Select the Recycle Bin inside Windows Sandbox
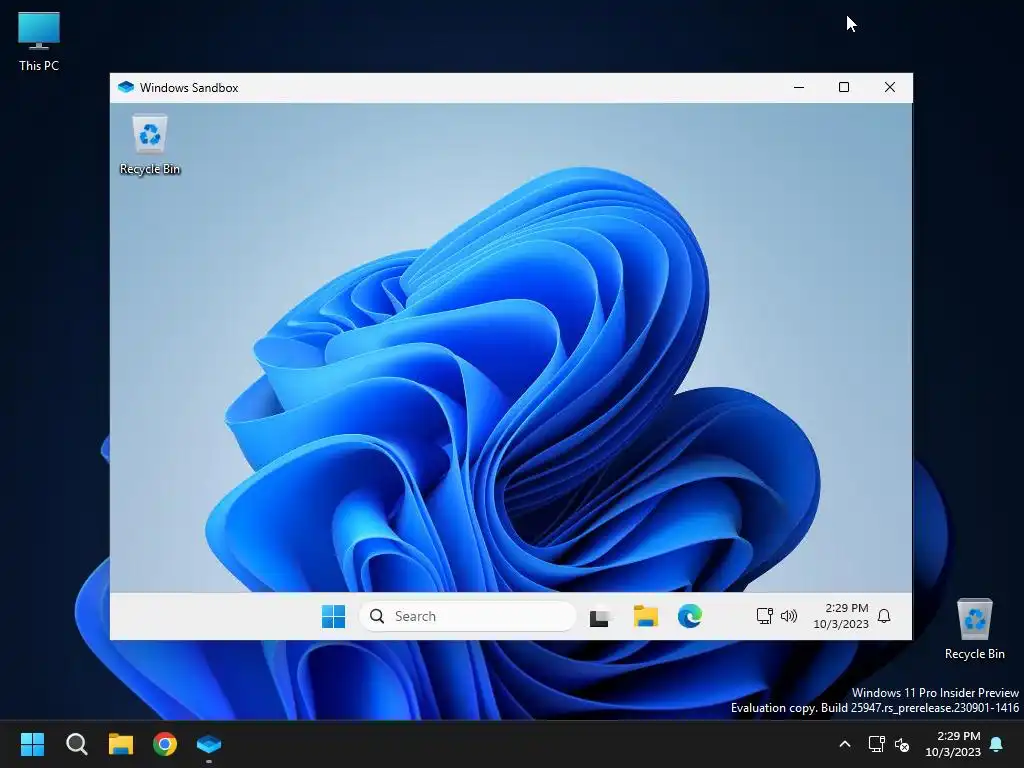Viewport: 1024px width, 768px height. click(150, 145)
